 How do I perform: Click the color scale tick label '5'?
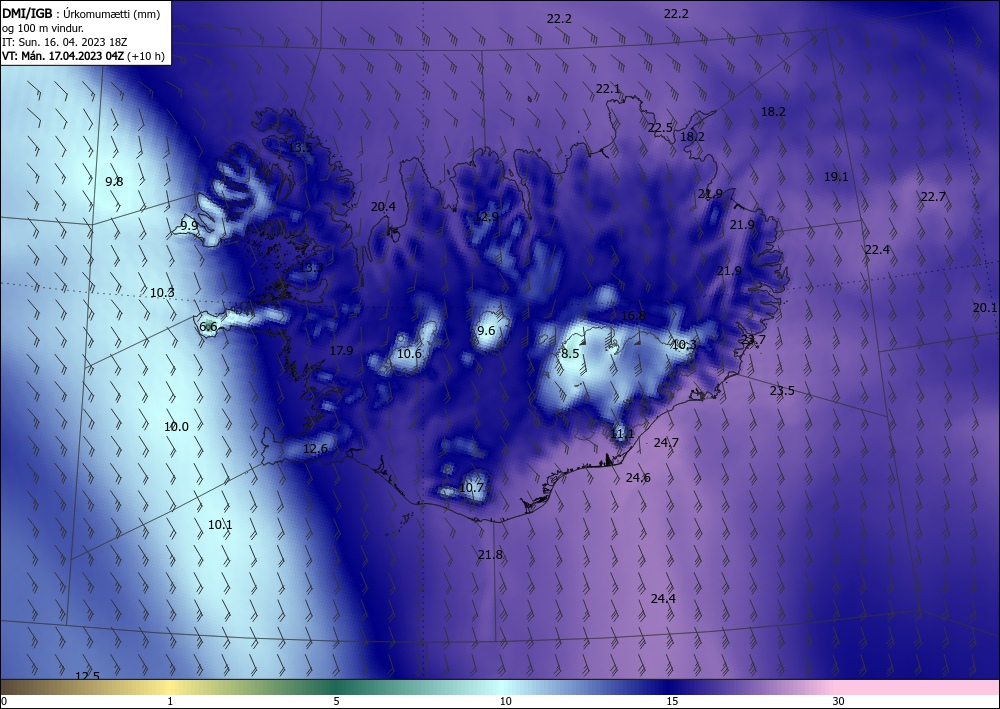(336, 702)
